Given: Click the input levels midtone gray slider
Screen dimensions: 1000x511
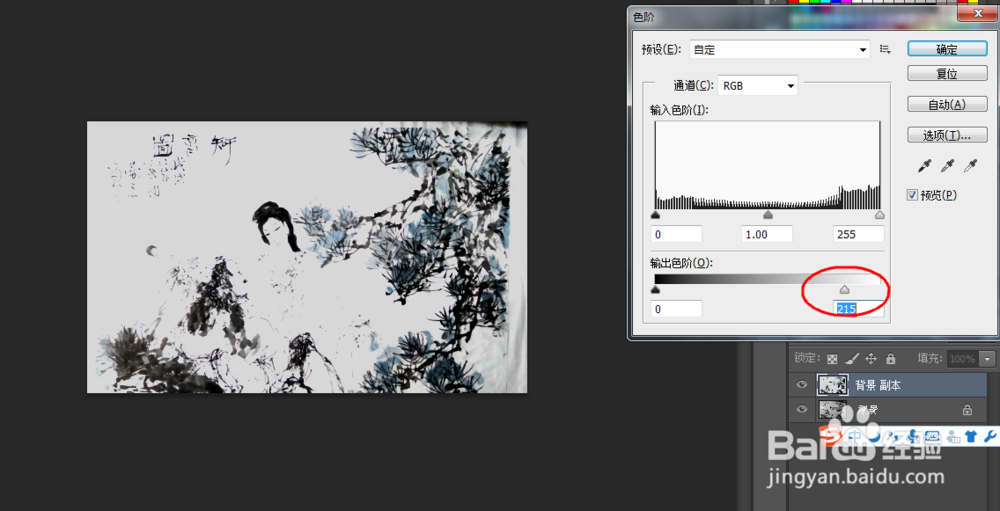Looking at the screenshot, I should click(768, 215).
